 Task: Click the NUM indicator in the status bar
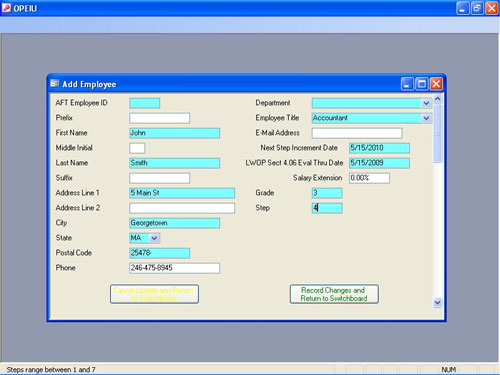click(449, 370)
